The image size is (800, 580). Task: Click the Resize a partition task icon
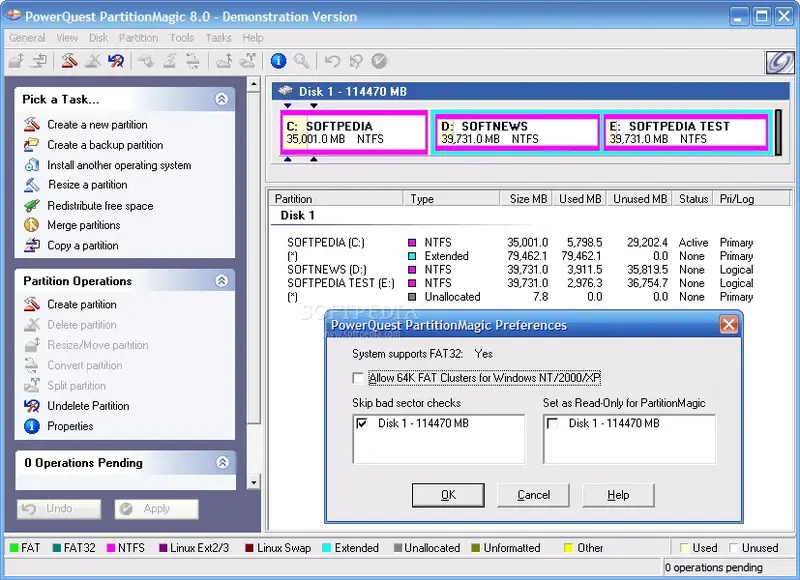click(x=32, y=185)
